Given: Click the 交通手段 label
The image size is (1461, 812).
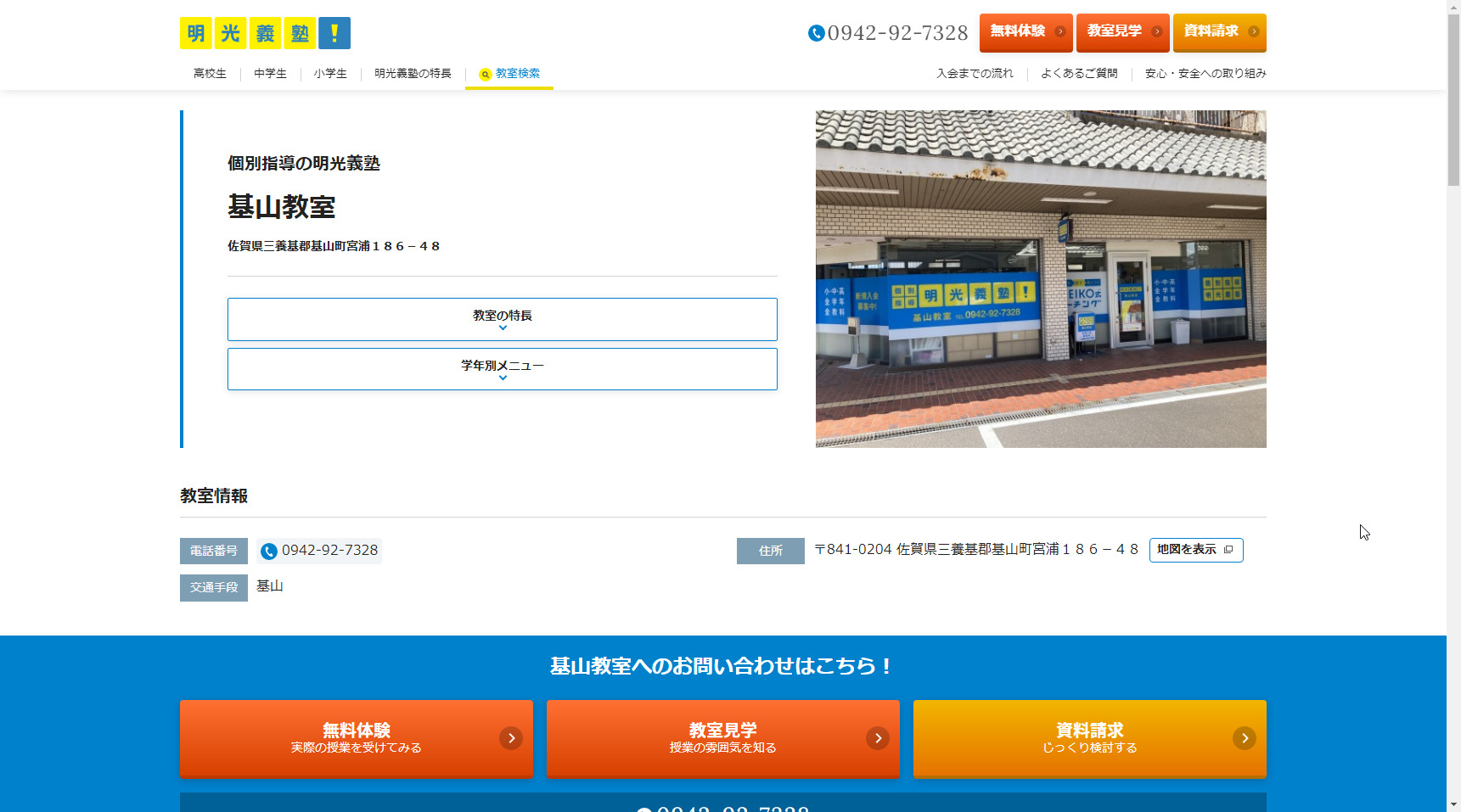Looking at the screenshot, I should coord(214,588).
